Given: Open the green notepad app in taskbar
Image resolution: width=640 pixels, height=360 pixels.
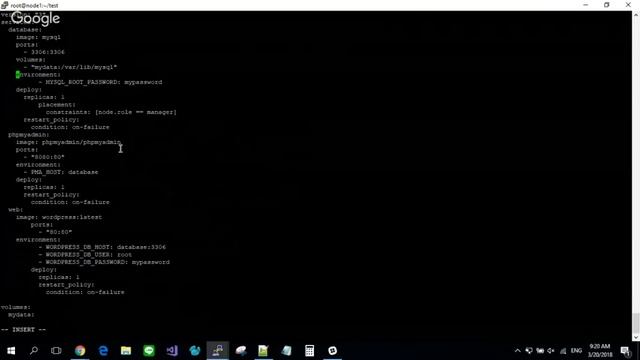Looking at the screenshot, I should click(263, 351).
